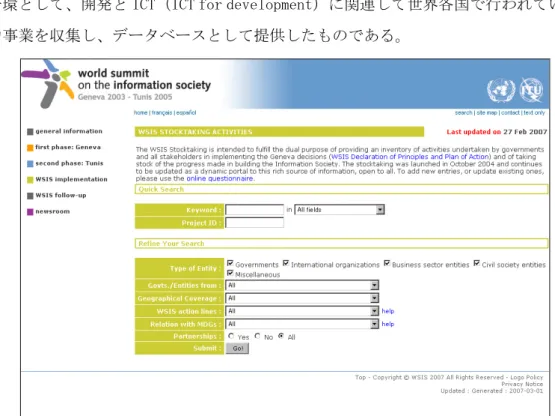Click orange square beside first phase: Geneva
Viewport: 555px width, 416px height.
pyautogui.click(x=30, y=148)
